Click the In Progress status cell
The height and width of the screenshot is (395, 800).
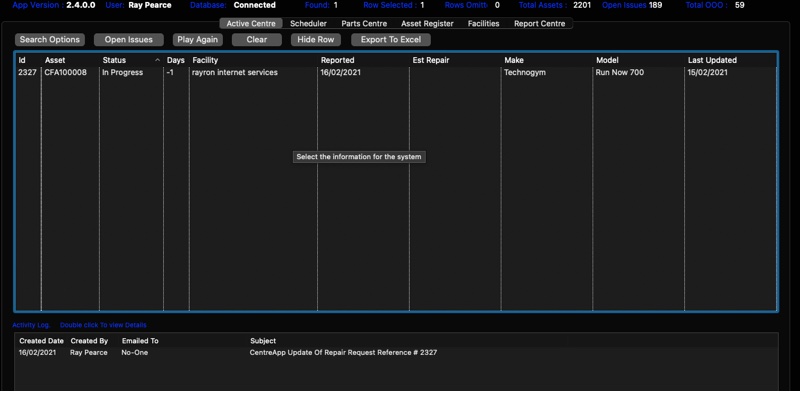pos(122,72)
